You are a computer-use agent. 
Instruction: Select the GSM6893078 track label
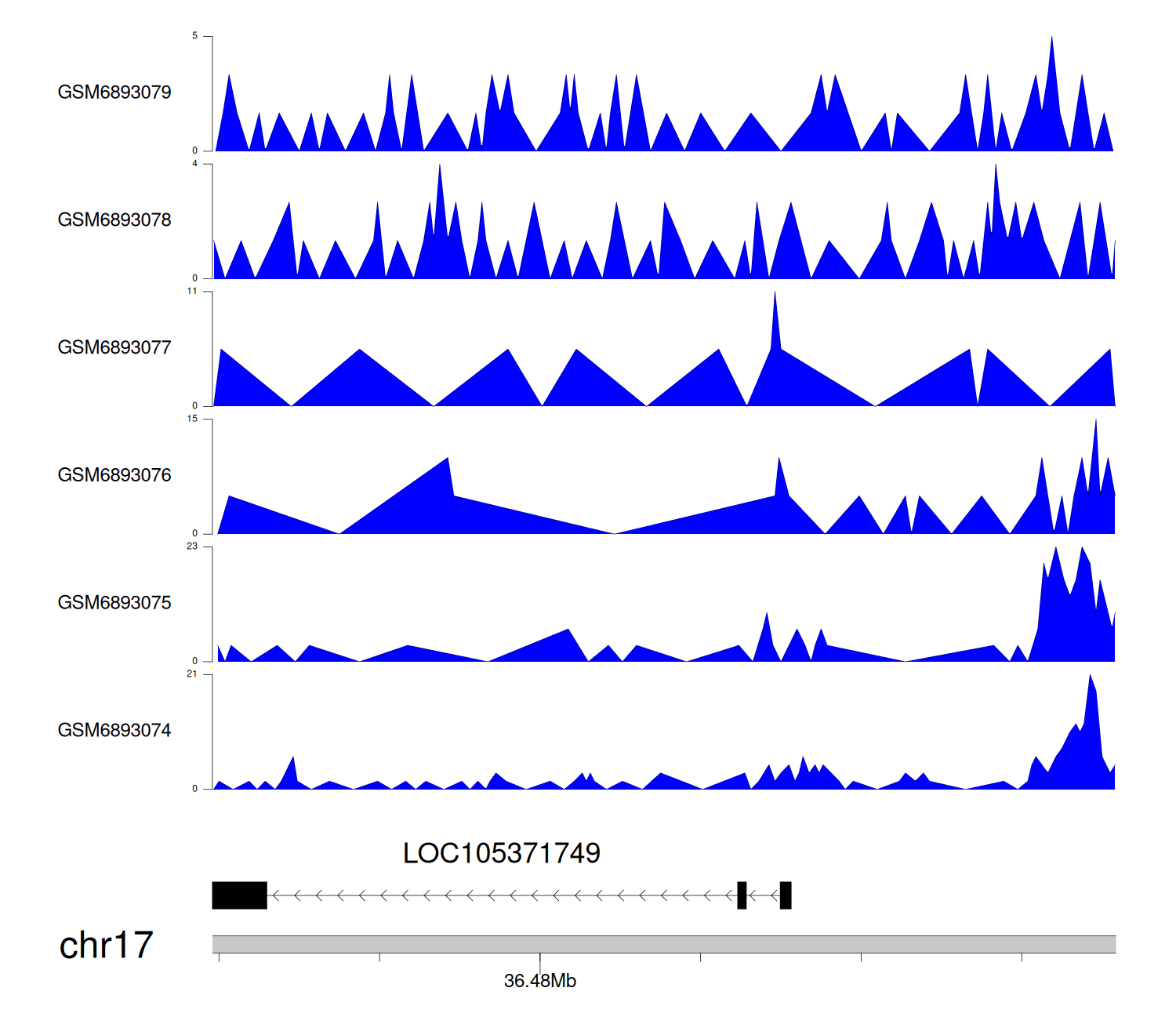tap(114, 220)
